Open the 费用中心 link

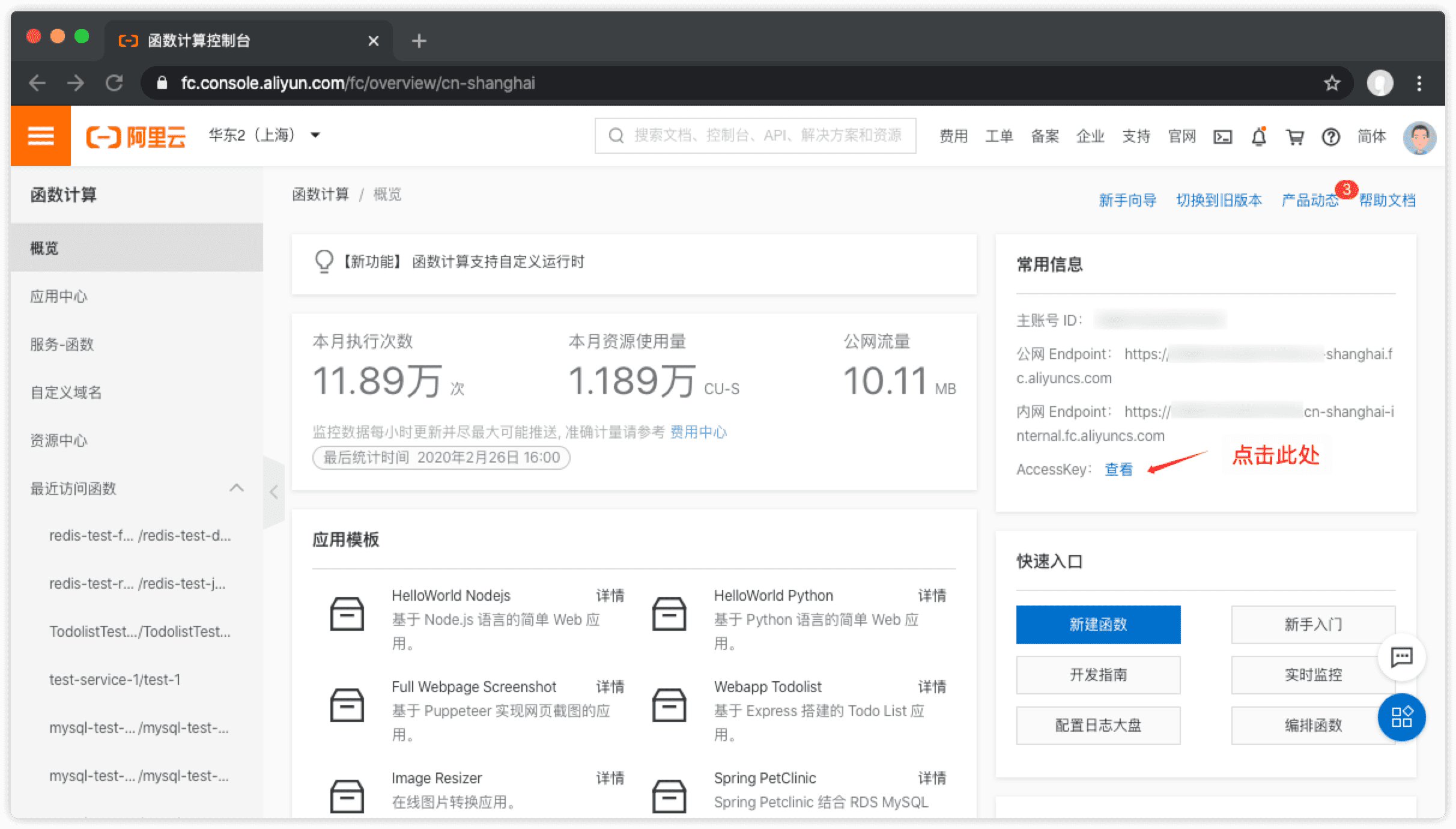point(698,432)
